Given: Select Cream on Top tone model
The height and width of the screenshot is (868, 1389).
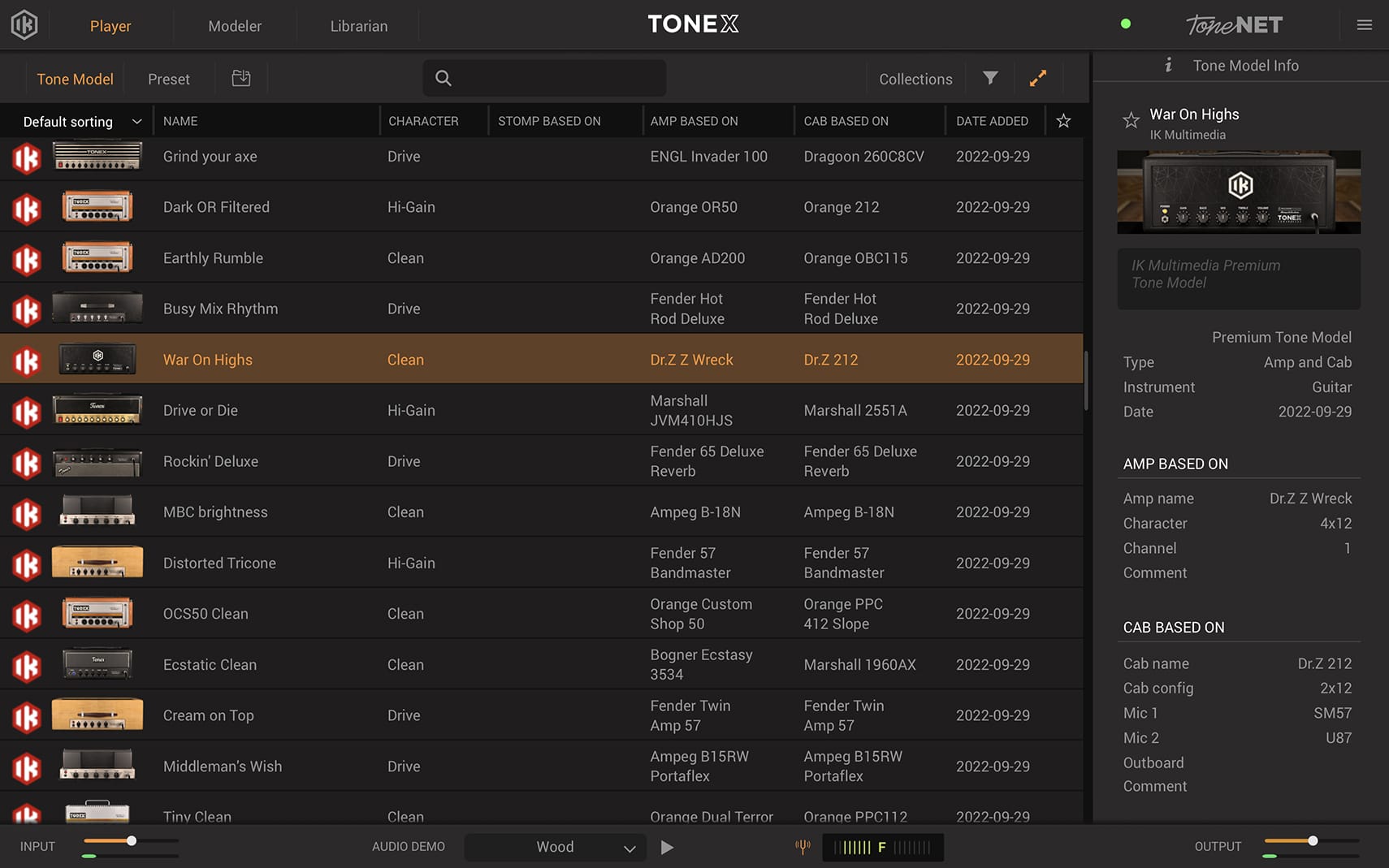Looking at the screenshot, I should click(x=542, y=715).
